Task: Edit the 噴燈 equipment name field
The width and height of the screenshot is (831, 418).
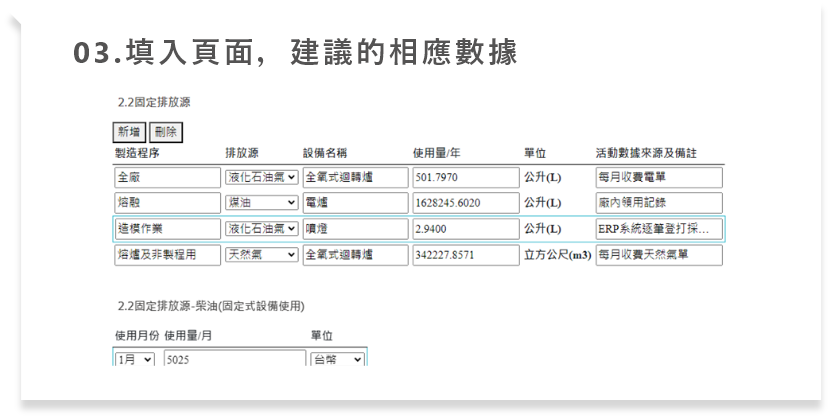Action: pyautogui.click(x=356, y=229)
